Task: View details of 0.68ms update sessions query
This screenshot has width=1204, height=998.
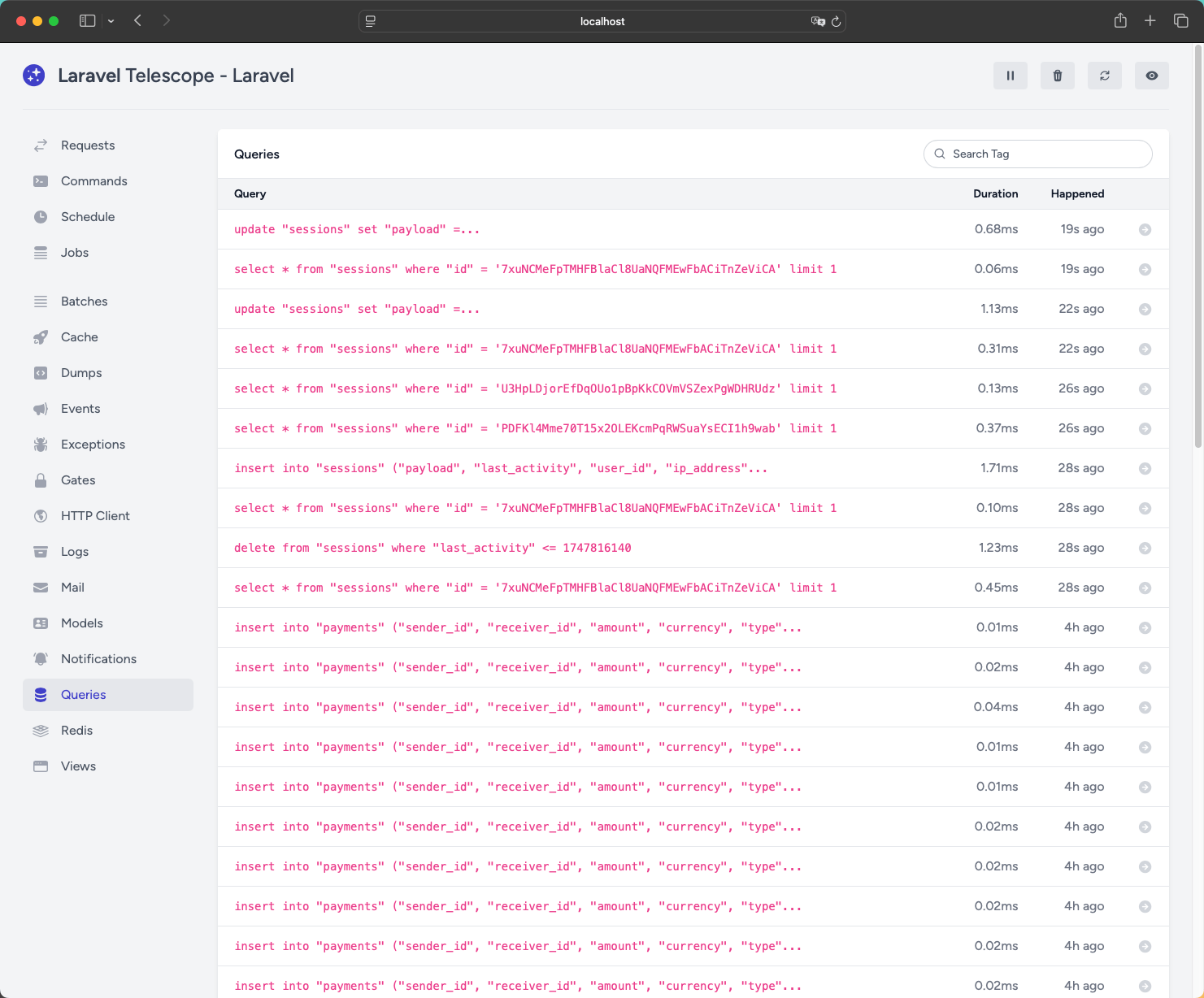Action: coord(1145,230)
